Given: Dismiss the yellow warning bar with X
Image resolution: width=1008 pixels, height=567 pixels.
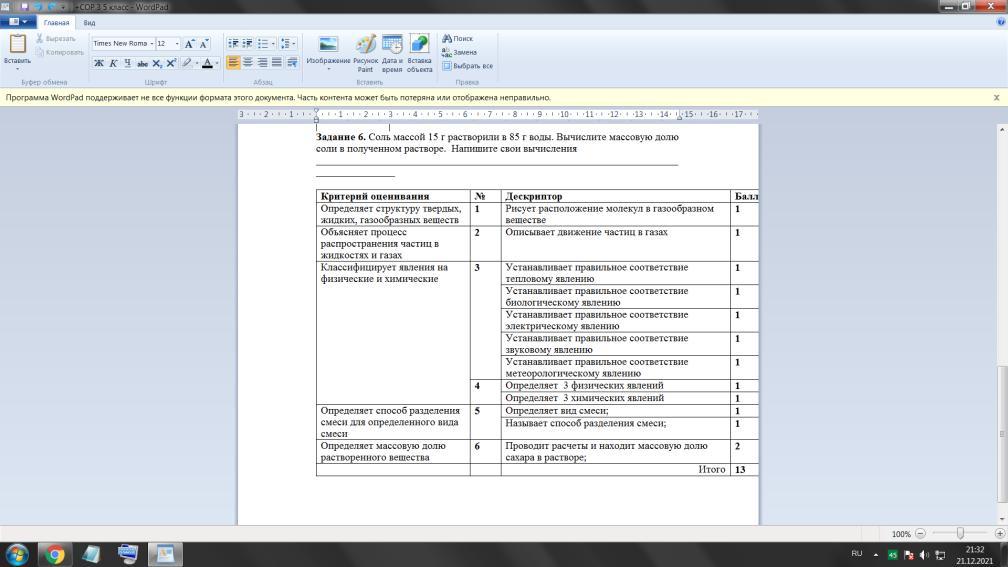Looking at the screenshot, I should (996, 98).
